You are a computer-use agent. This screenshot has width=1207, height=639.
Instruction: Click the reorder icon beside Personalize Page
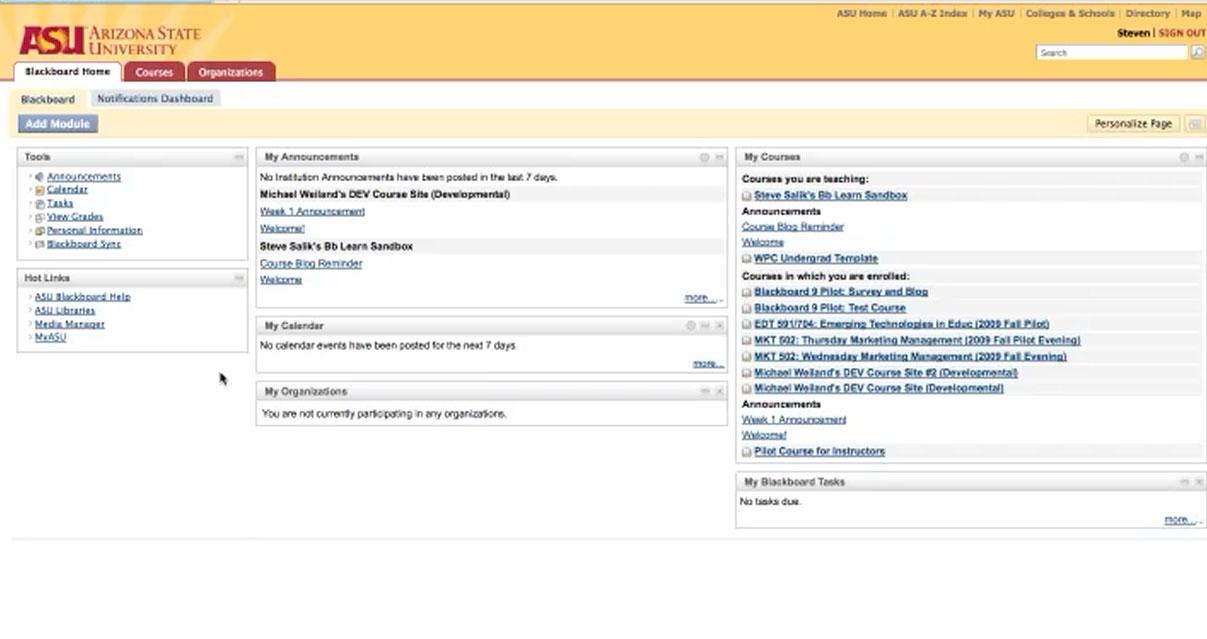tap(1193, 124)
